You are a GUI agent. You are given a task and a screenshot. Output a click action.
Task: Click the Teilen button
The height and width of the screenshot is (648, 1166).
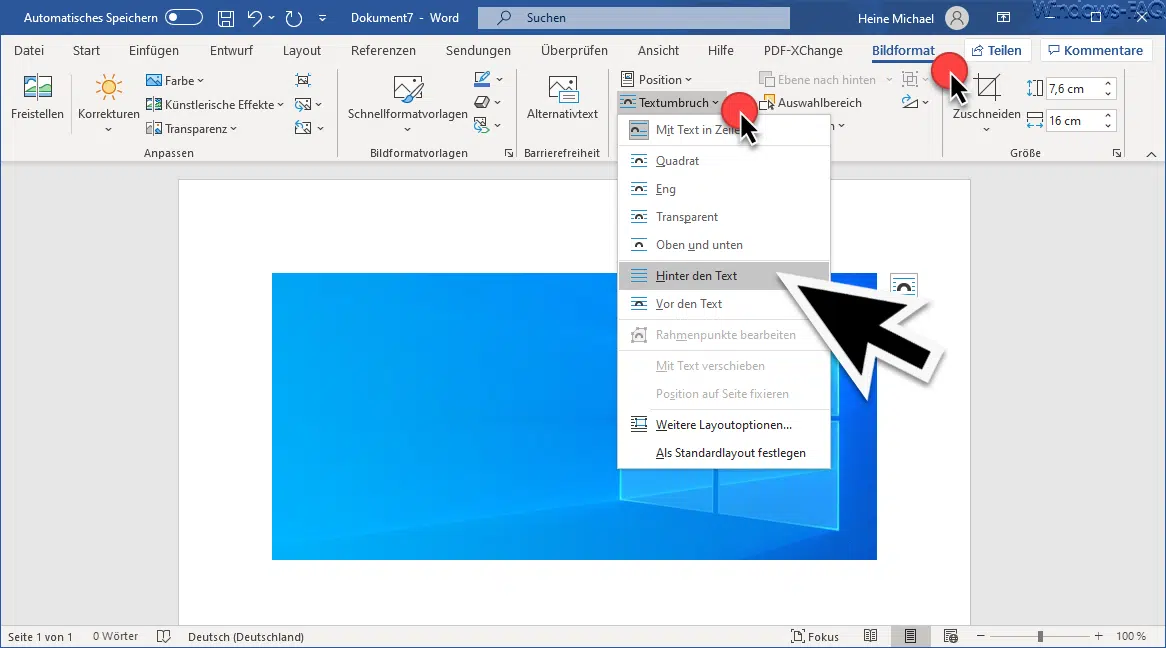click(997, 51)
